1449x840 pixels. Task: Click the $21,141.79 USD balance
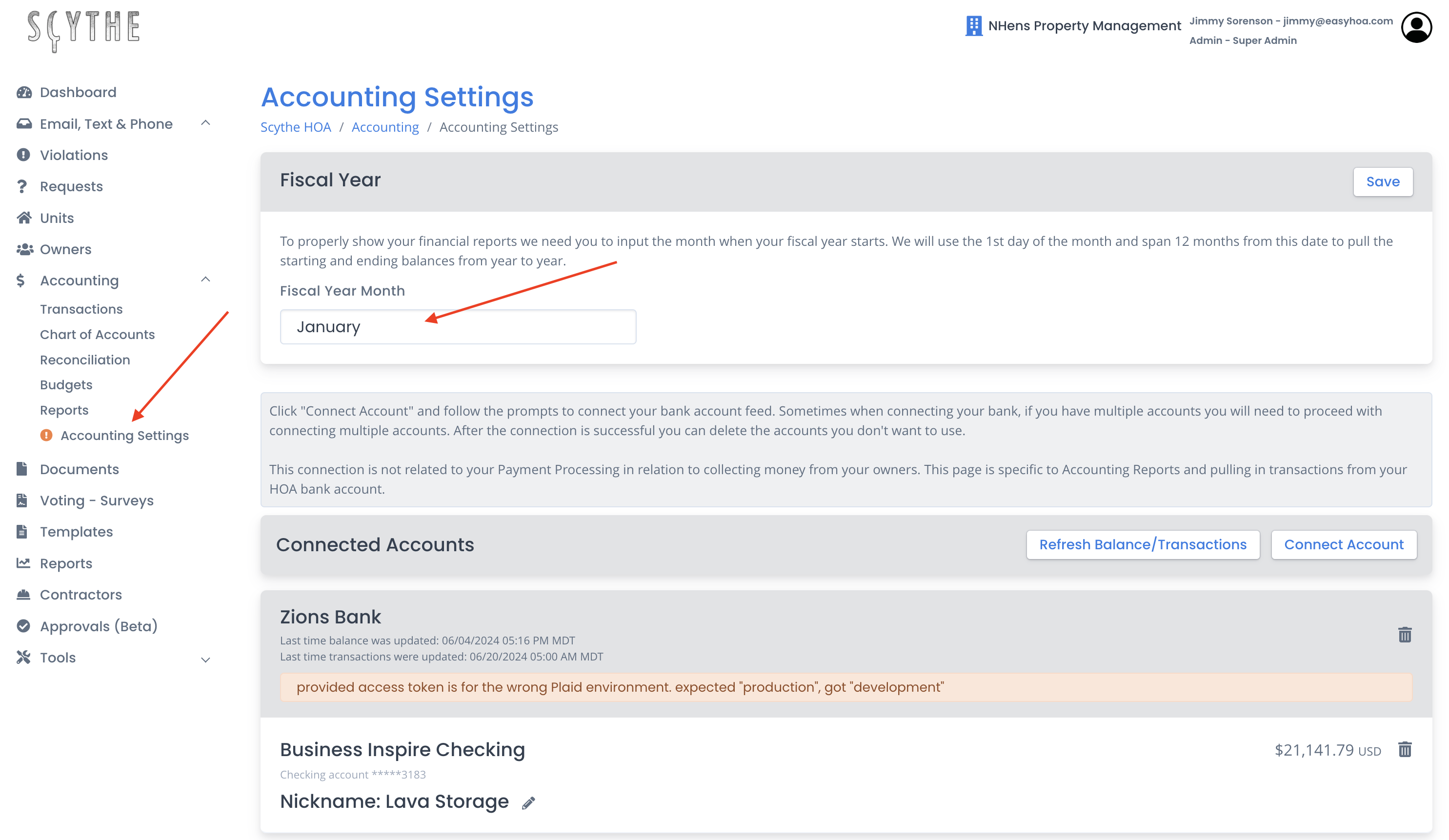tap(1328, 750)
